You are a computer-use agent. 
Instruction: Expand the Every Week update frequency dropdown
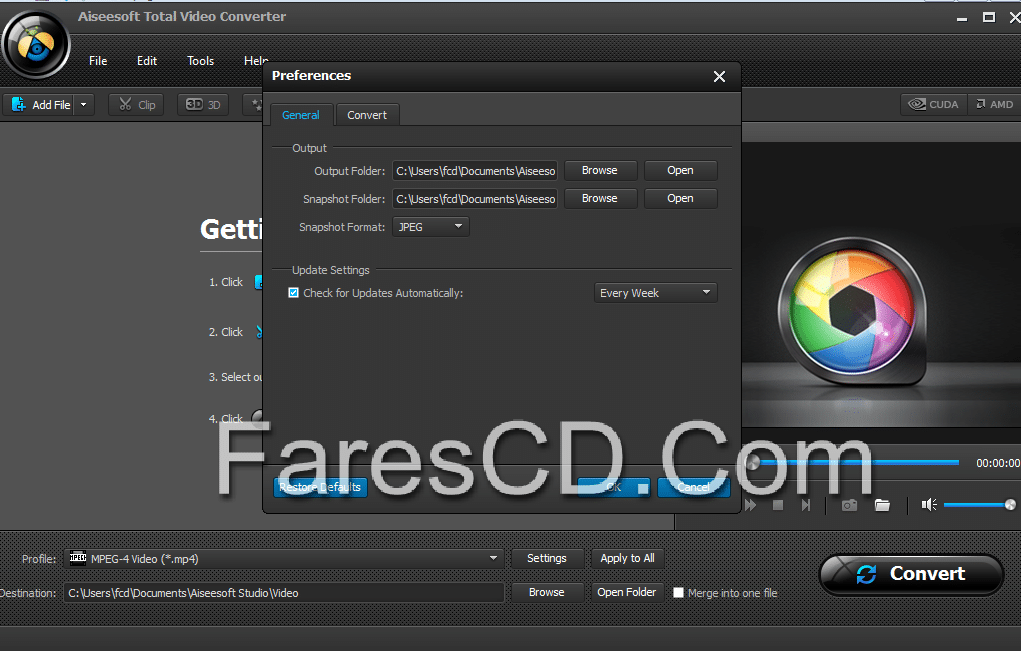click(655, 293)
